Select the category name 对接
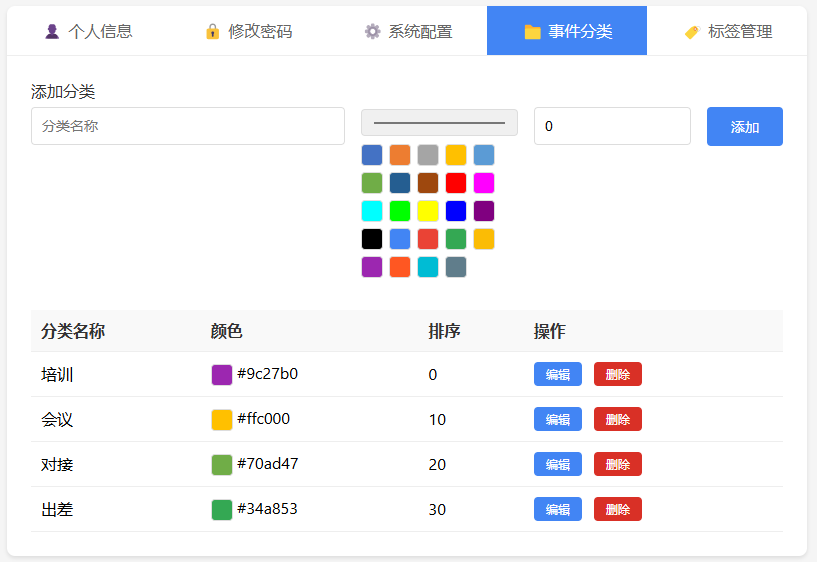The image size is (817, 562). click(x=57, y=465)
